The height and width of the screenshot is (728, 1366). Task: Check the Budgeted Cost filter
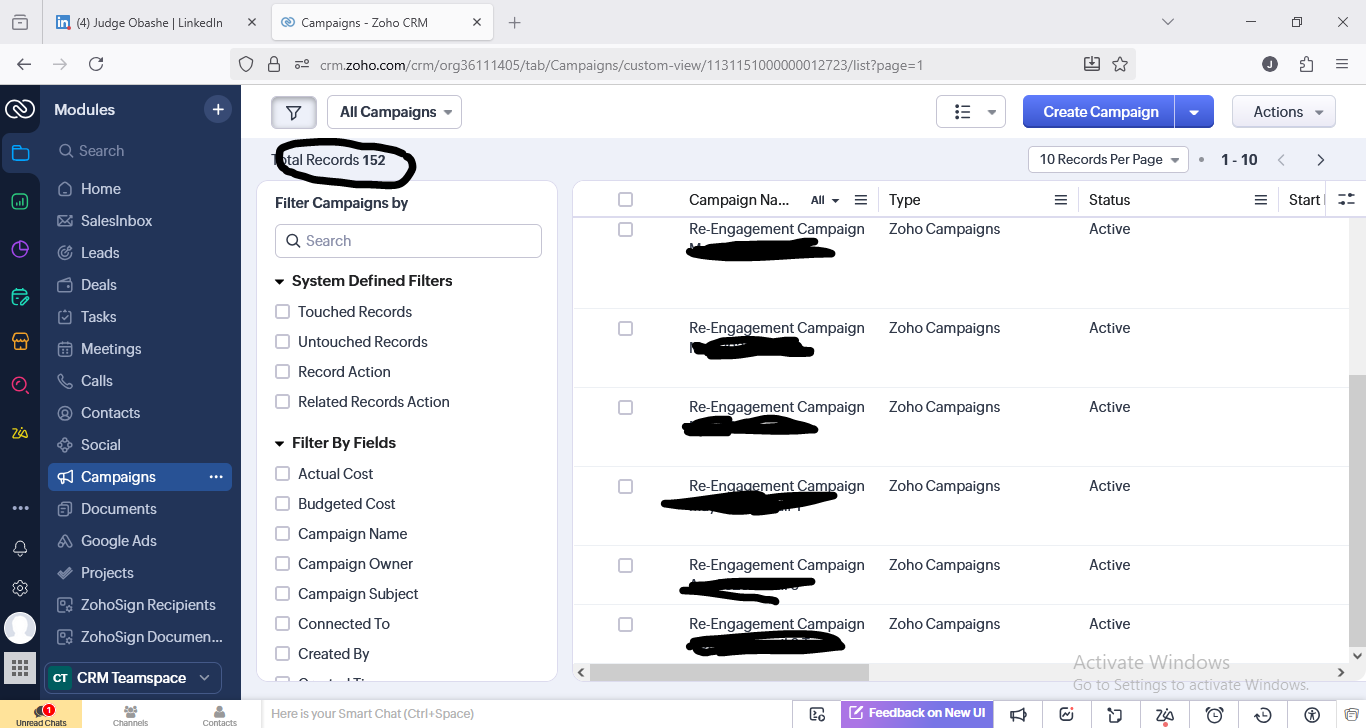282,504
